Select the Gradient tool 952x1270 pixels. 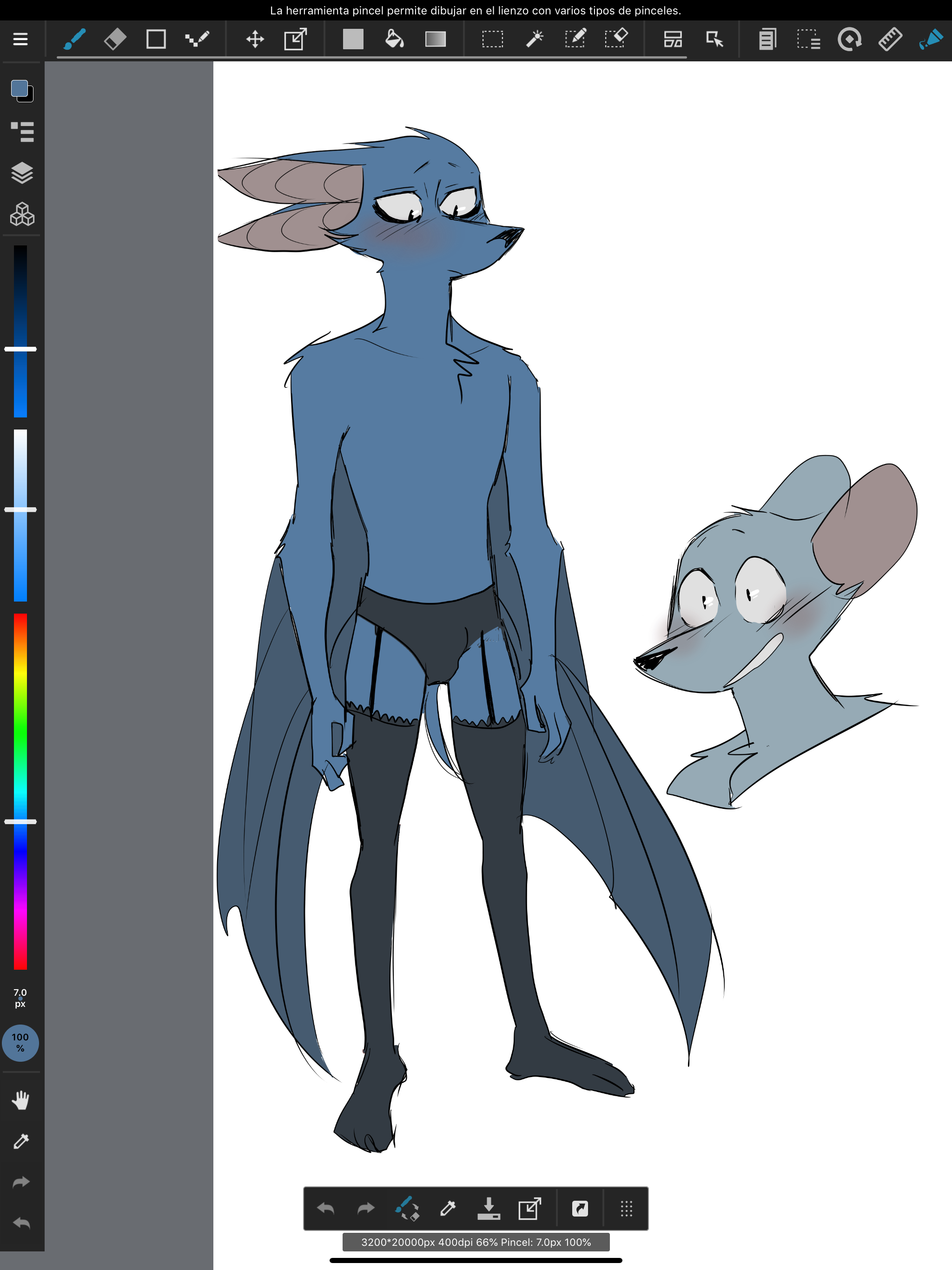435,39
